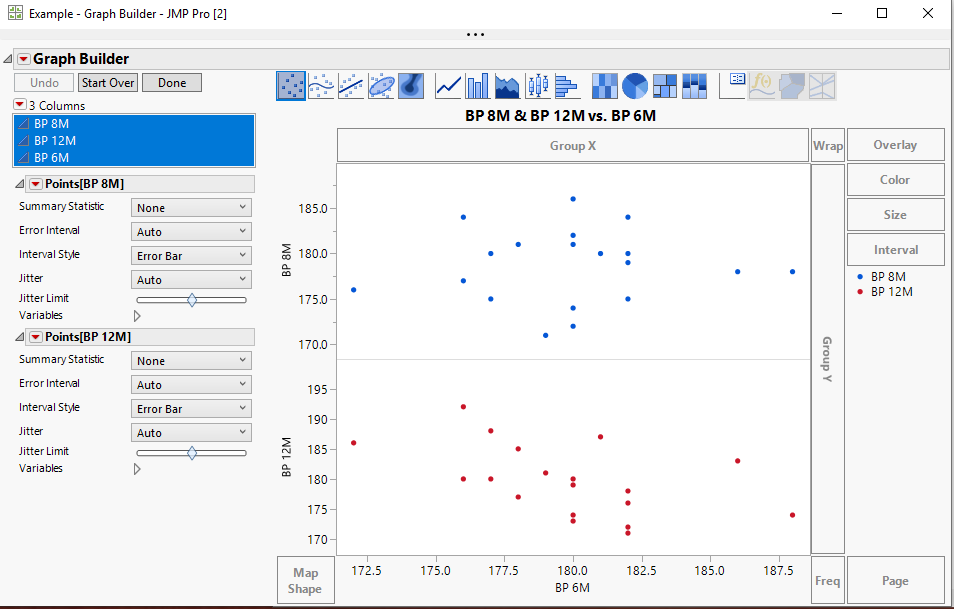Choose the Pie chart element icon
This screenshot has height=609, width=954.
click(x=635, y=86)
